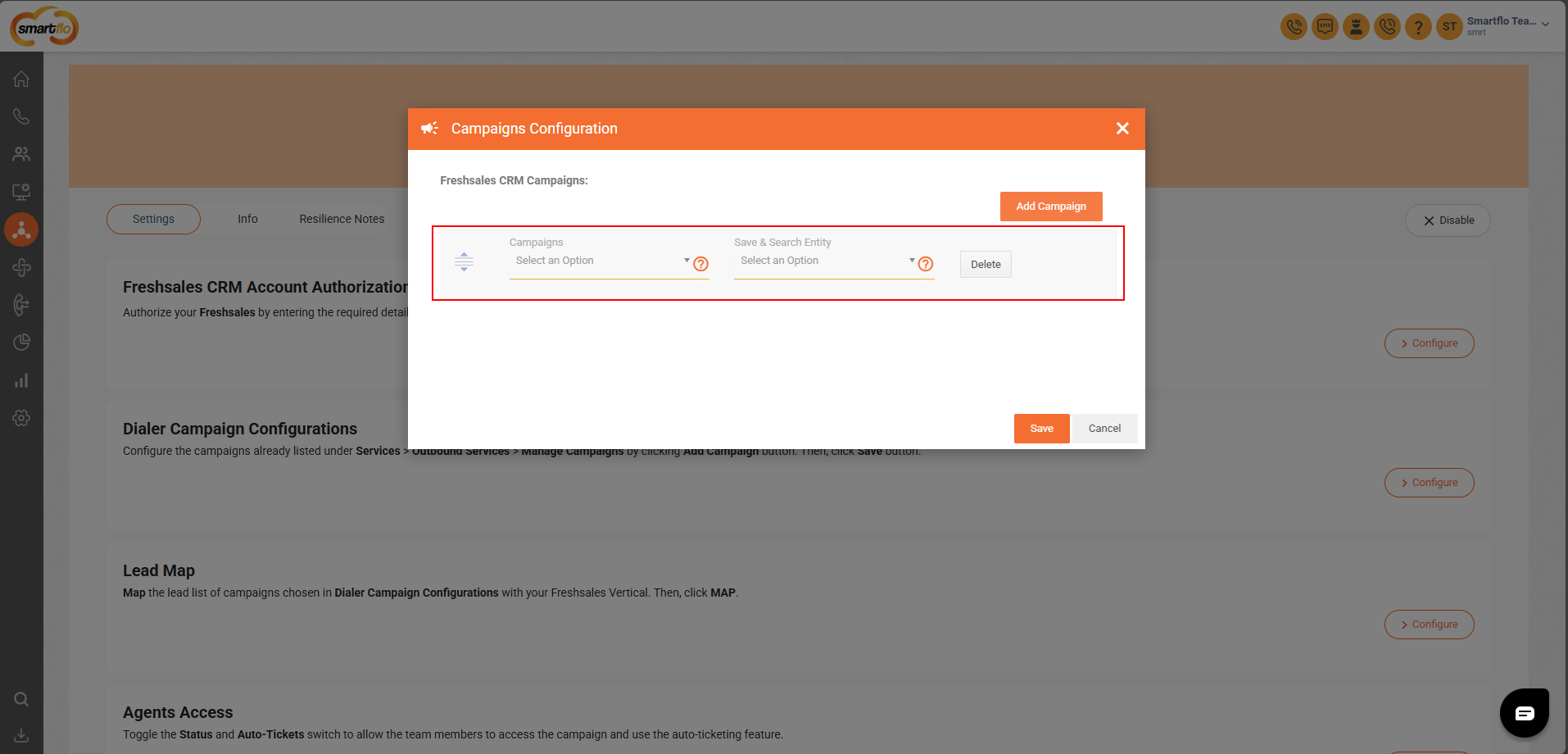1568x754 pixels.
Task: Open the Campaigns Select an Option dropdown
Action: tap(601, 261)
